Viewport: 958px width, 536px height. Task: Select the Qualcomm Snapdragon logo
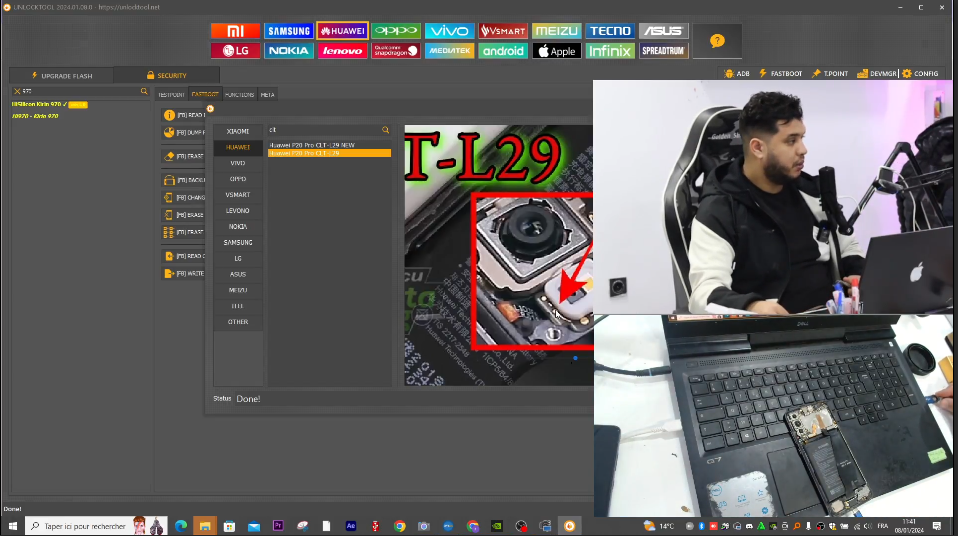click(x=396, y=51)
